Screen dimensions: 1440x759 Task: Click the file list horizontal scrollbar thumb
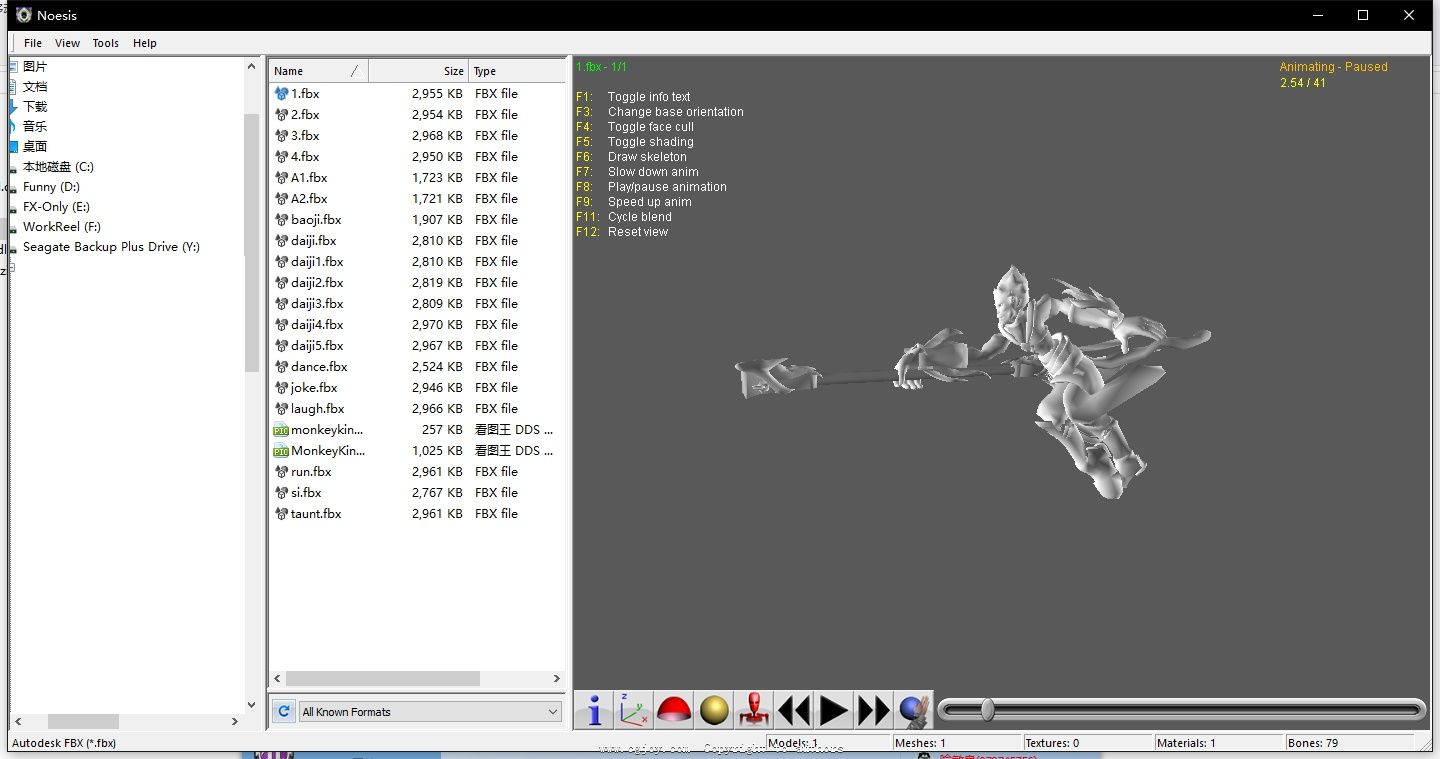tap(382, 678)
